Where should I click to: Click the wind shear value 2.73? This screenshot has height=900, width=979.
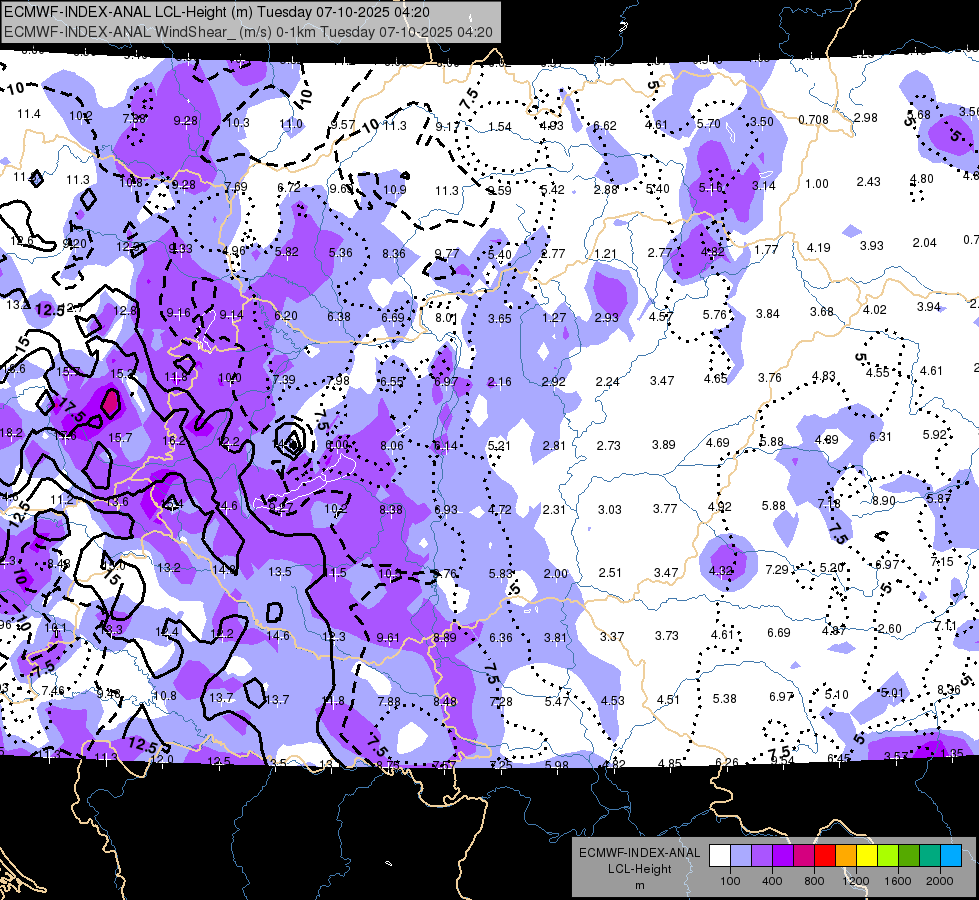click(x=609, y=446)
